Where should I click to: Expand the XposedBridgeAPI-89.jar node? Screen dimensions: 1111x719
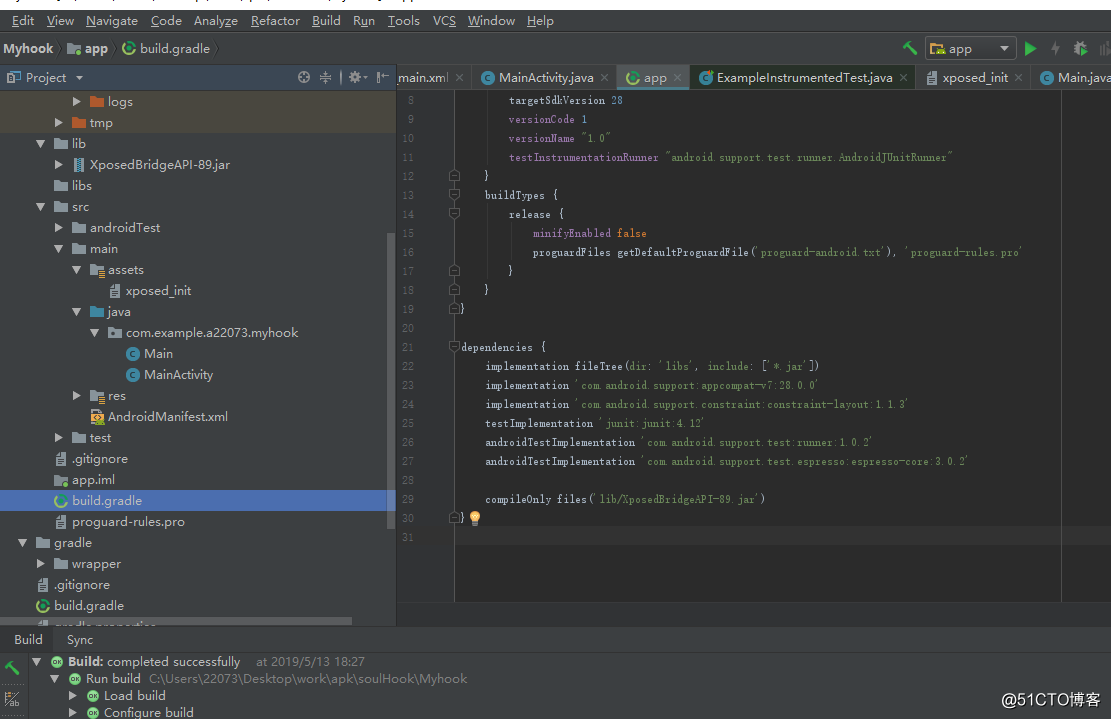tap(59, 164)
